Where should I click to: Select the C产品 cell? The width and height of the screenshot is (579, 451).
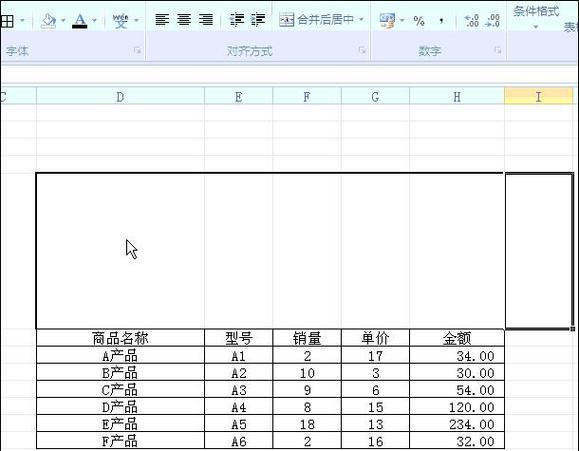pos(120,389)
